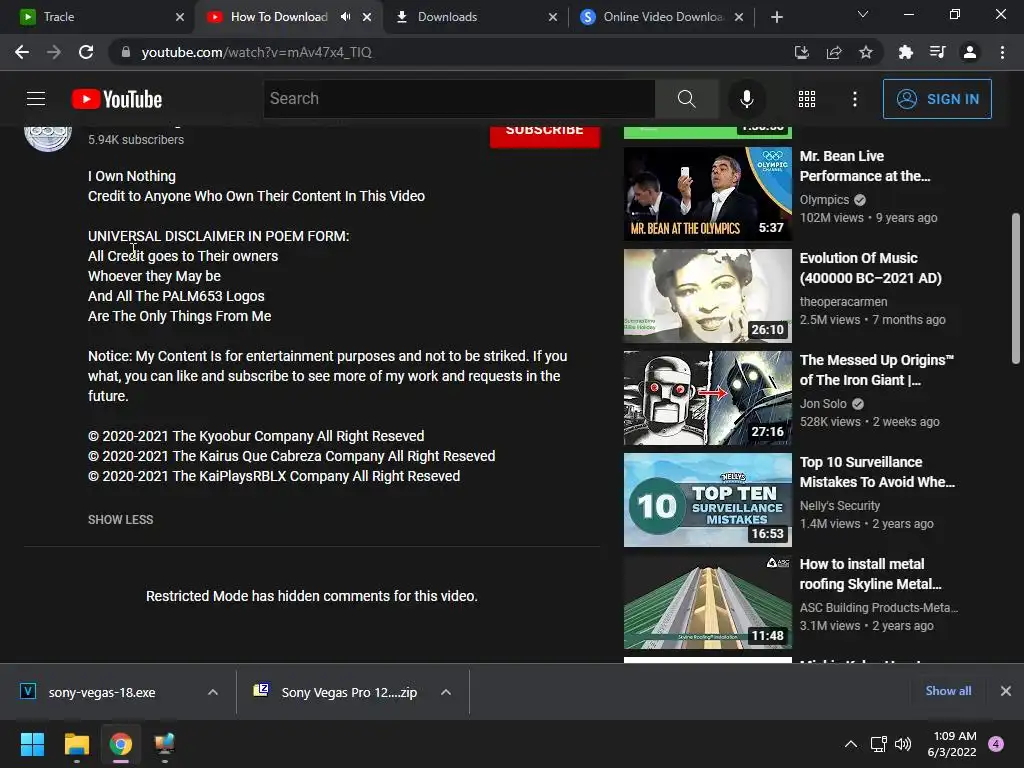This screenshot has width=1024, height=768.
Task: Mute tab via speaker icon on YouTube tab
Action: (x=345, y=17)
